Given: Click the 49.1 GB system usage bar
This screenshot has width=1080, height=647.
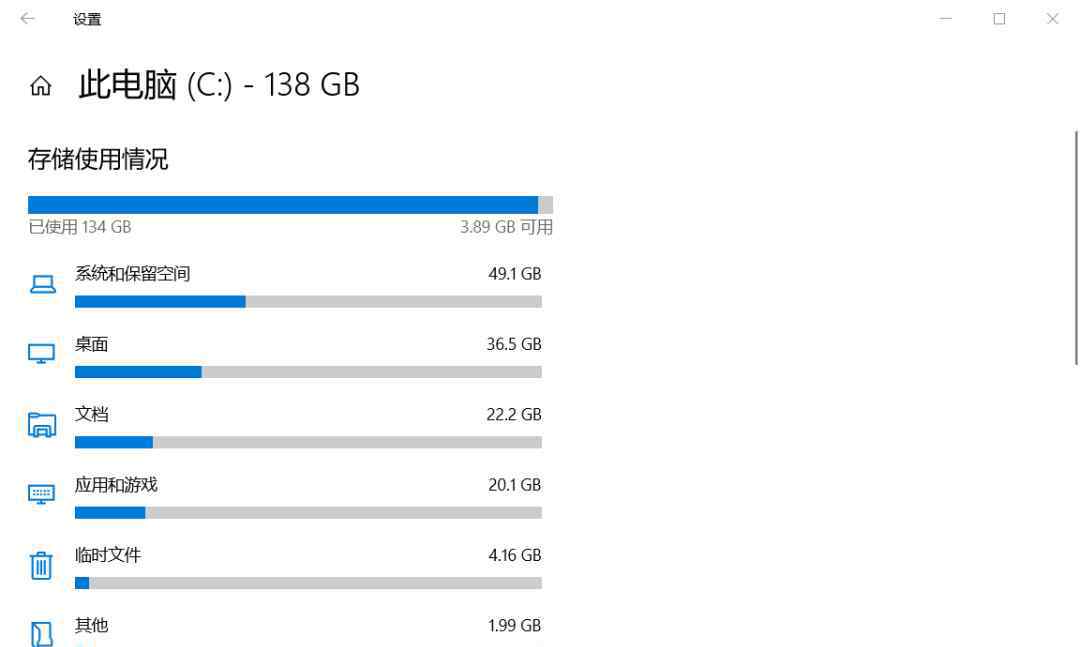Looking at the screenshot, I should click(308, 302).
